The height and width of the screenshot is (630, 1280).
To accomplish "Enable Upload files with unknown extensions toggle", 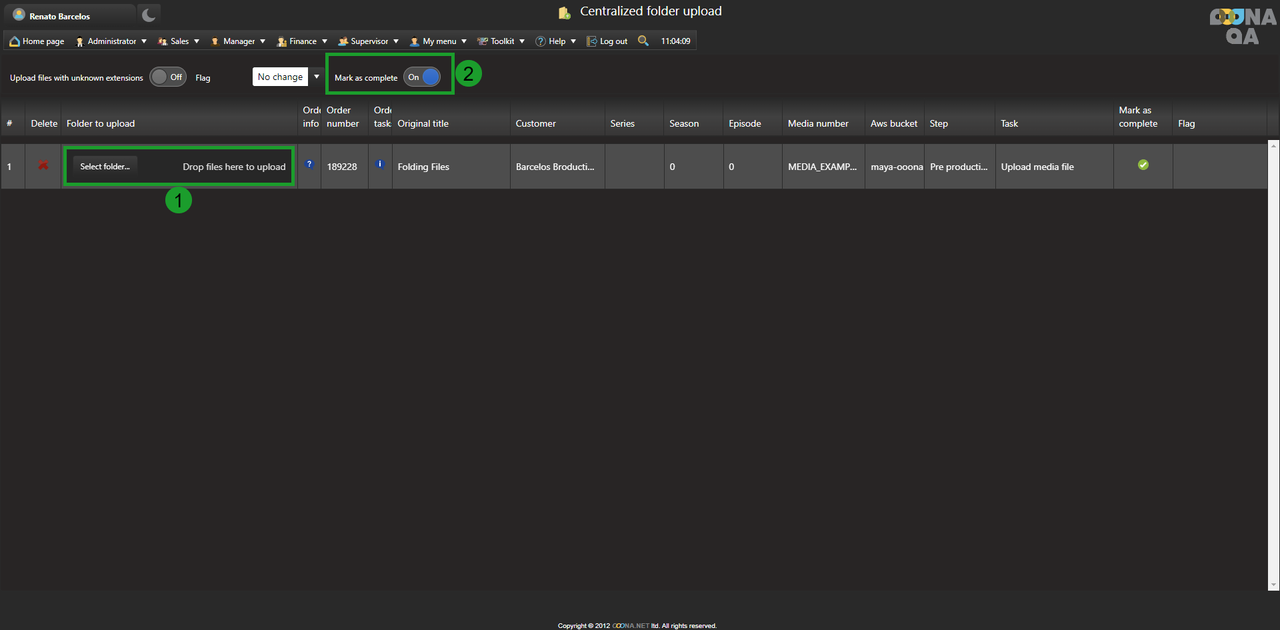I will coord(168,77).
